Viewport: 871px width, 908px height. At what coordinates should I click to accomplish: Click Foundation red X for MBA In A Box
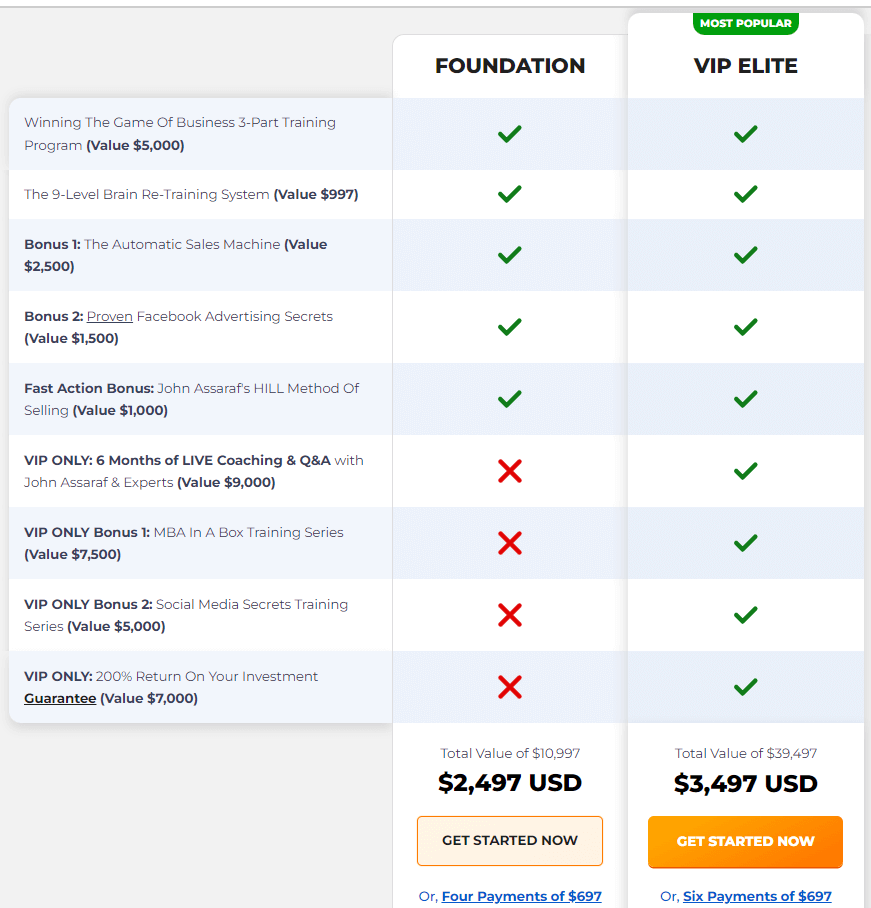click(510, 543)
